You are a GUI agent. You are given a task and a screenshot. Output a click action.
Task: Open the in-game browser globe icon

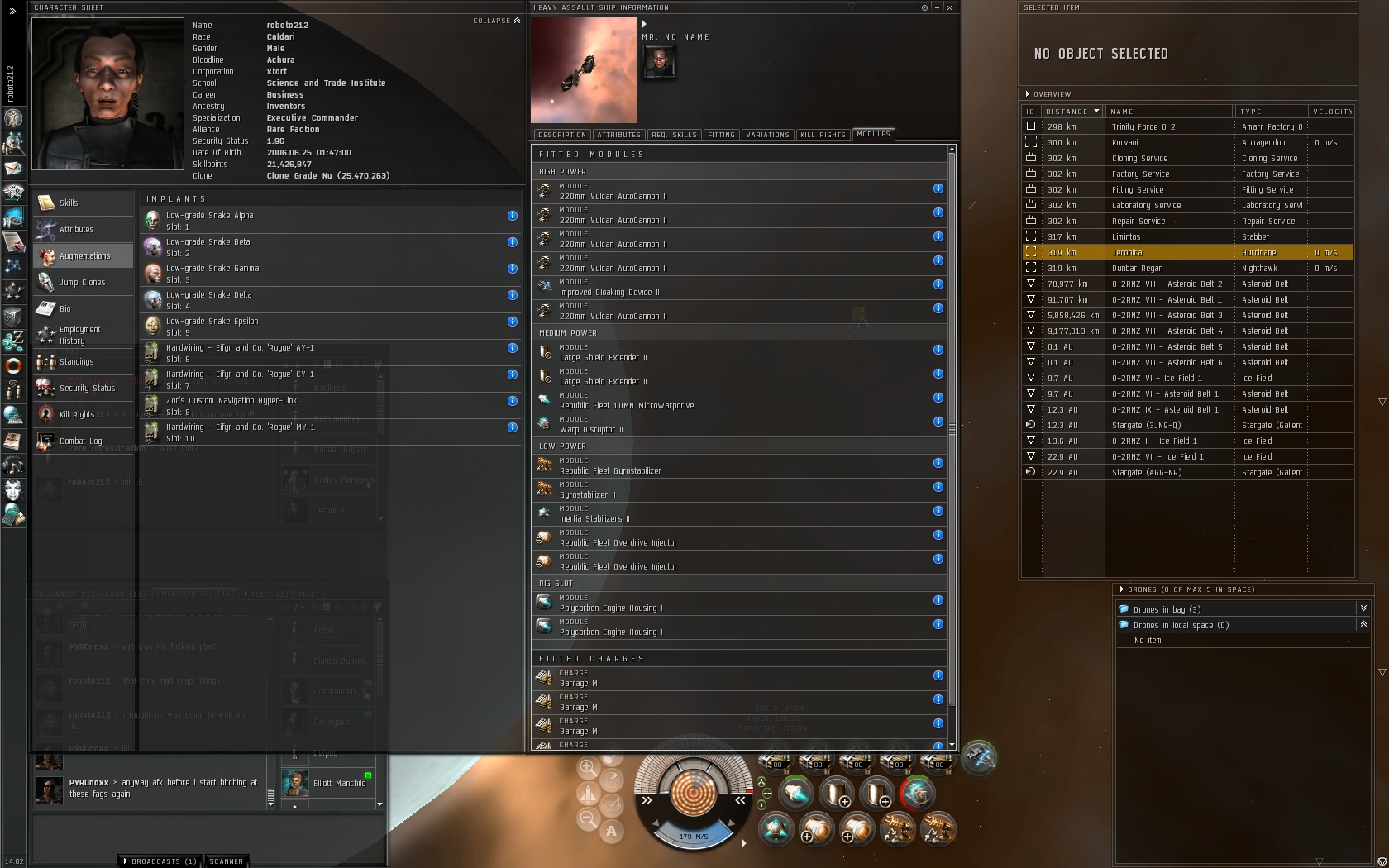pos(13,415)
